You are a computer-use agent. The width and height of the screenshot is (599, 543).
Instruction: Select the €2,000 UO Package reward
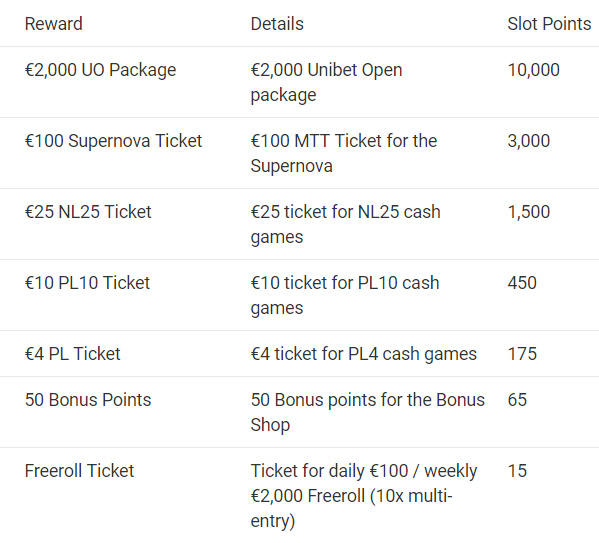100,70
